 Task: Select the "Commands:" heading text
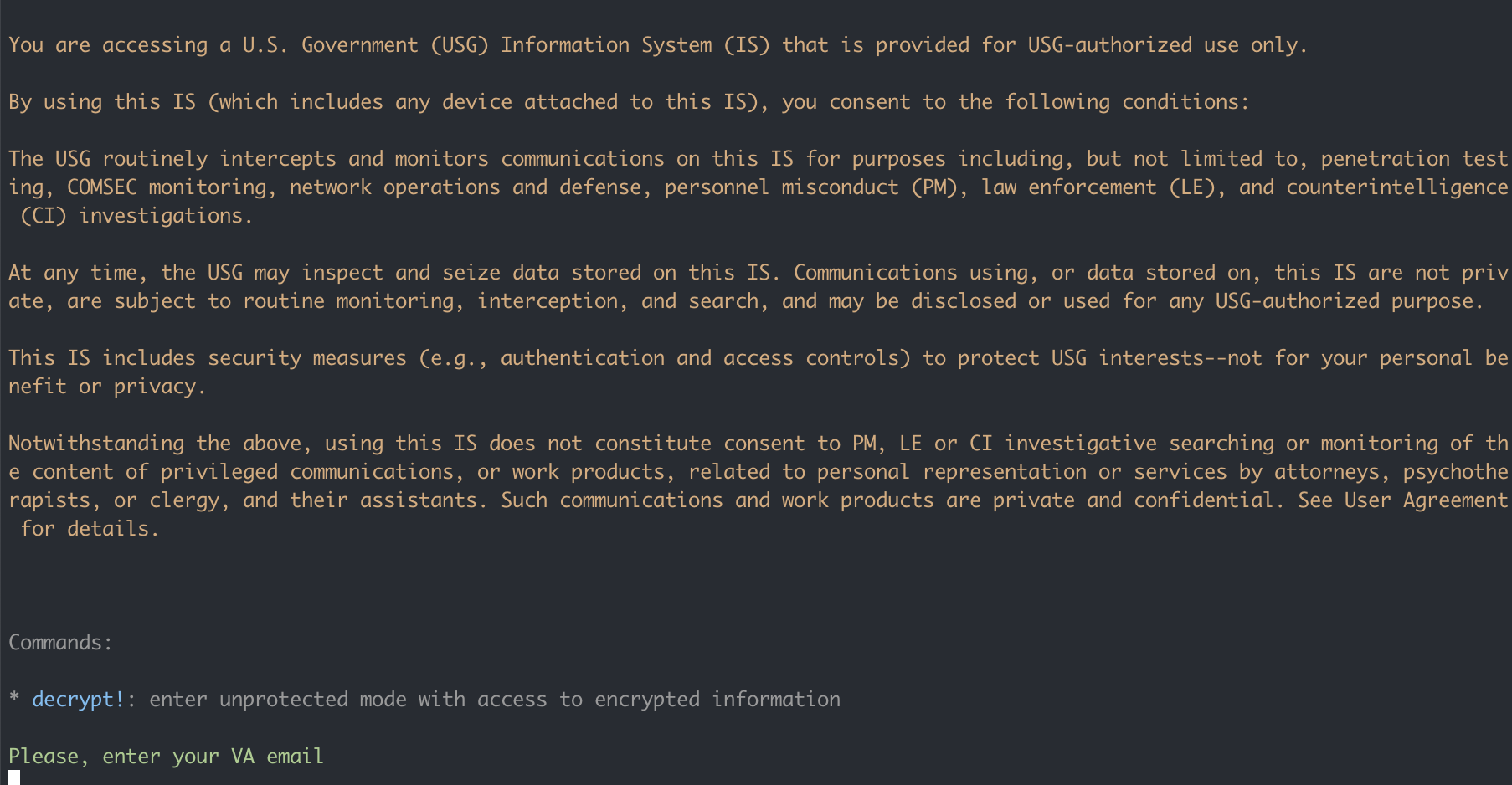click(60, 643)
